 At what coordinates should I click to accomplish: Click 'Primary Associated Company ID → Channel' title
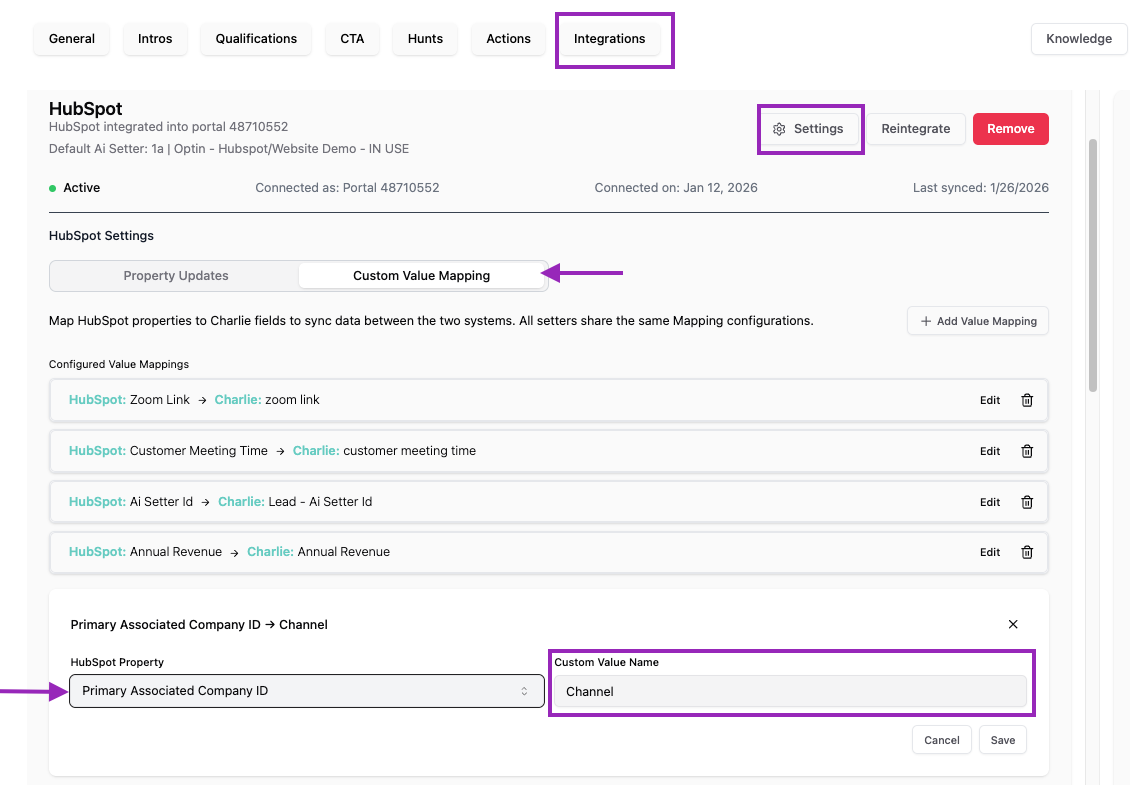pos(199,625)
